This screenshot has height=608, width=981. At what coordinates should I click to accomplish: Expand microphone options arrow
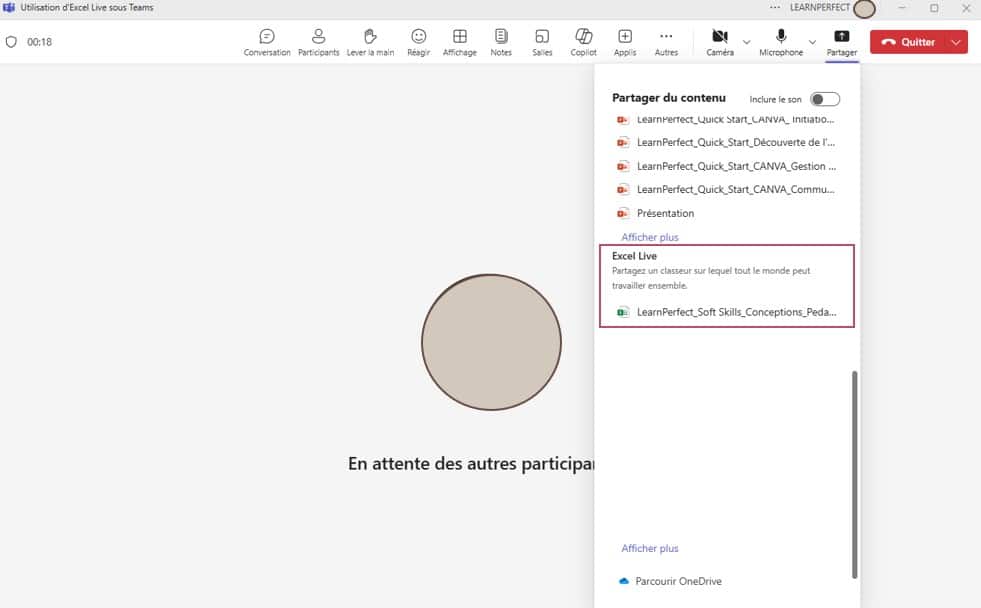[812, 42]
